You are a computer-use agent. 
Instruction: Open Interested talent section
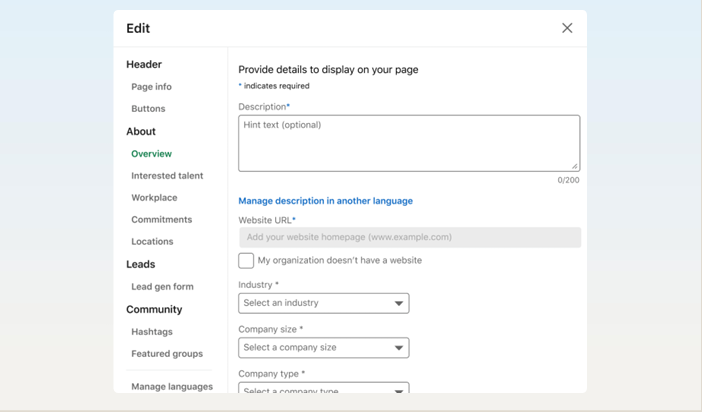(167, 176)
